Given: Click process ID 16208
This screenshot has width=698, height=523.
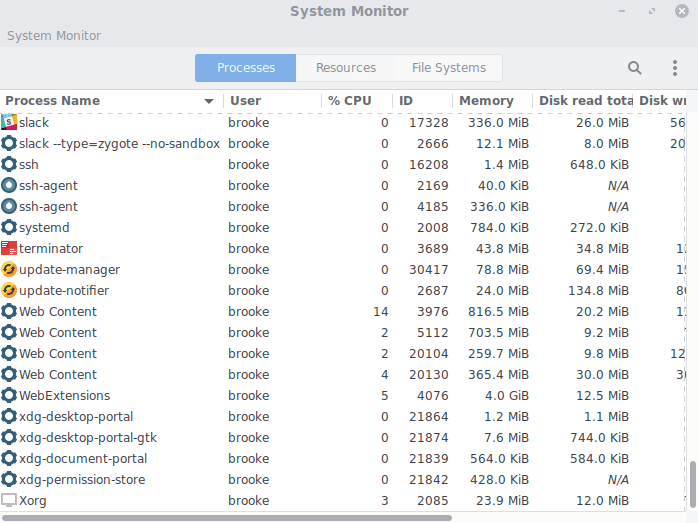Looking at the screenshot, I should click(x=429, y=164).
